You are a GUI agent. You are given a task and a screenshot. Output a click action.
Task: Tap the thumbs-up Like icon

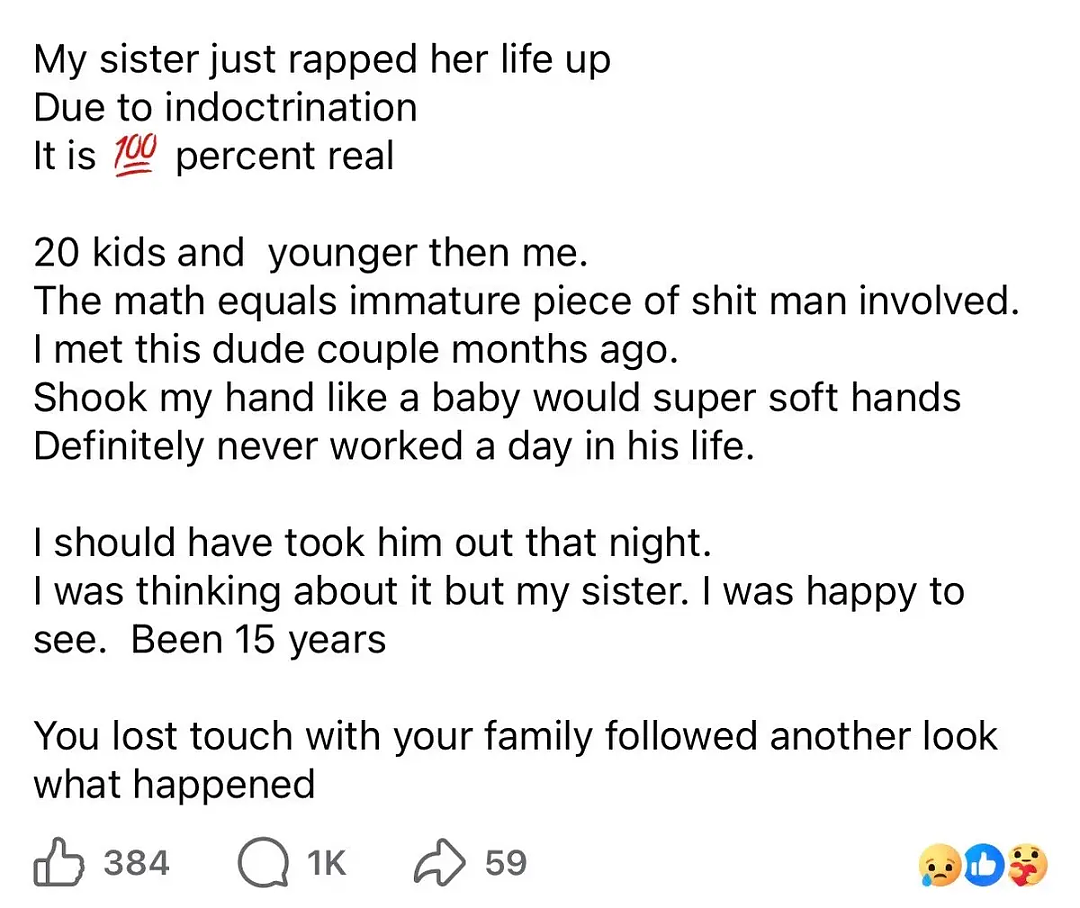(x=59, y=861)
